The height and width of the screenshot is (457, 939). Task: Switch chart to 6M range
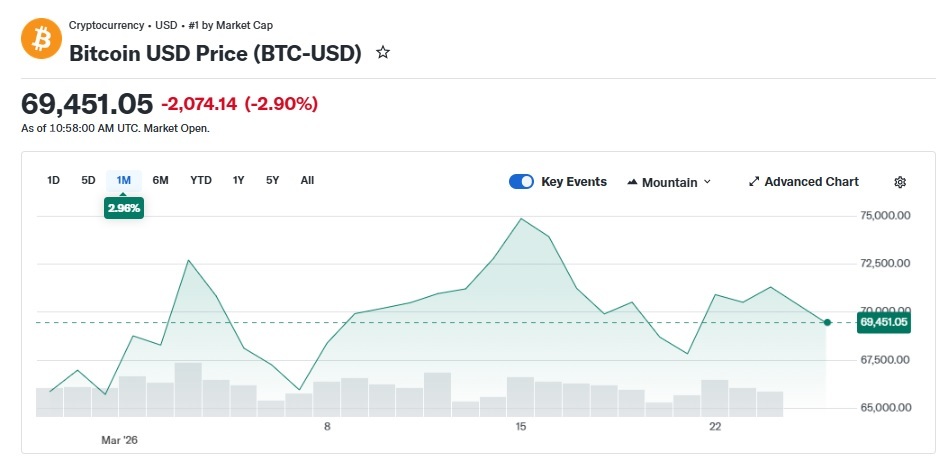[x=160, y=180]
